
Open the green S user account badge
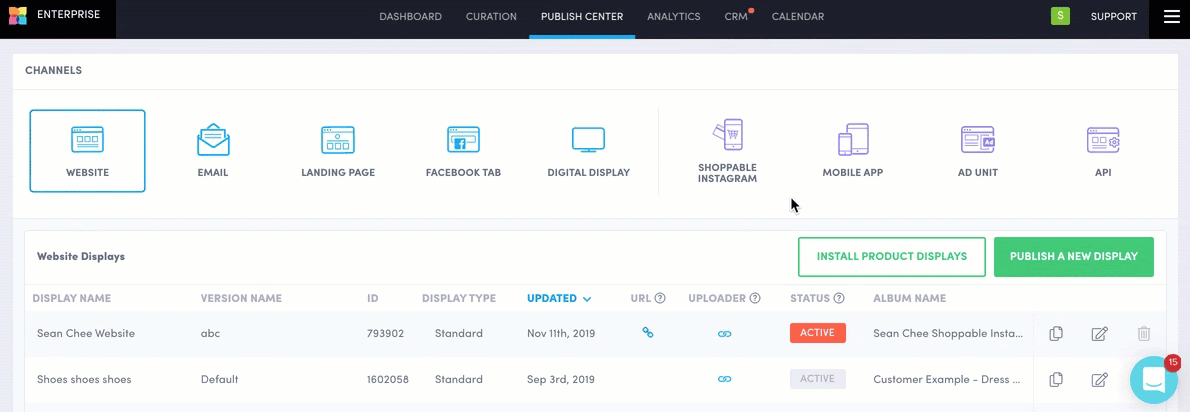point(1060,17)
